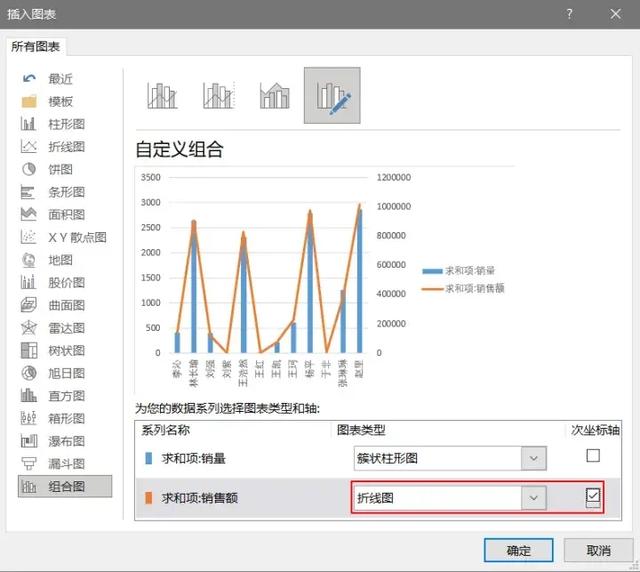
Task: Uncheck secondary axis for 求和项:销售额
Action: [x=593, y=495]
